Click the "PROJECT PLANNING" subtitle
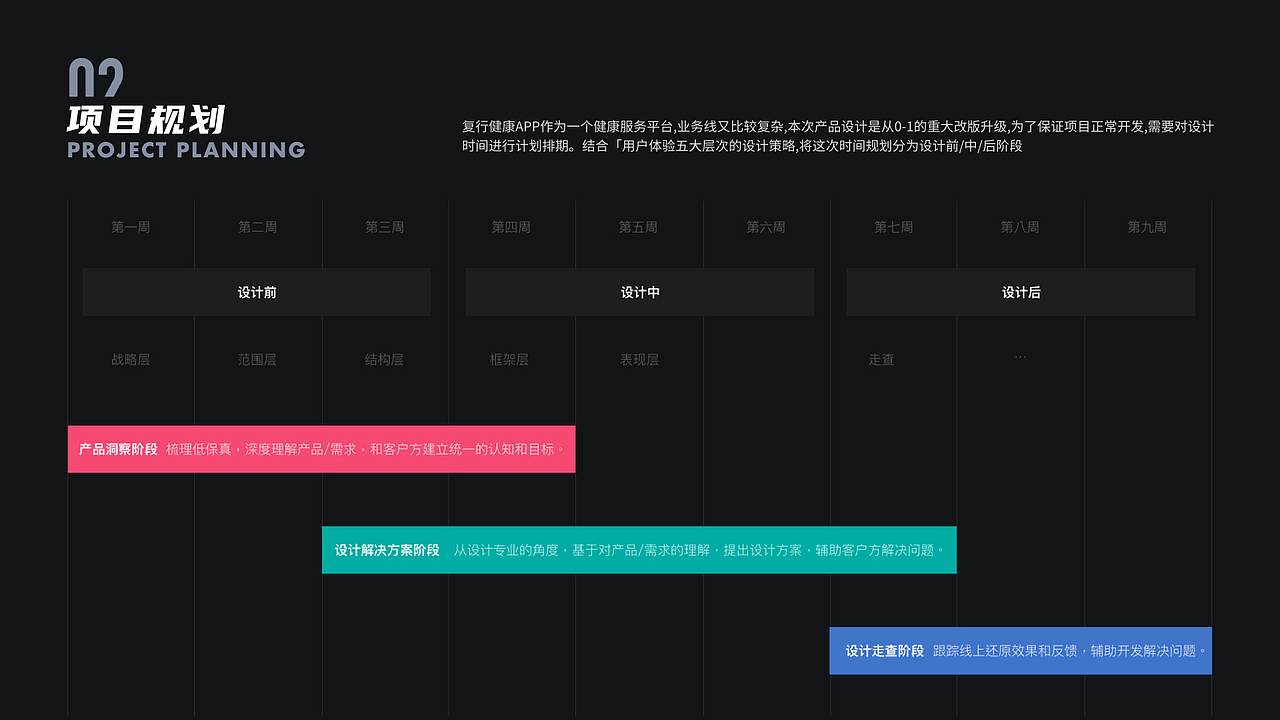This screenshot has height=720, width=1280. [185, 150]
